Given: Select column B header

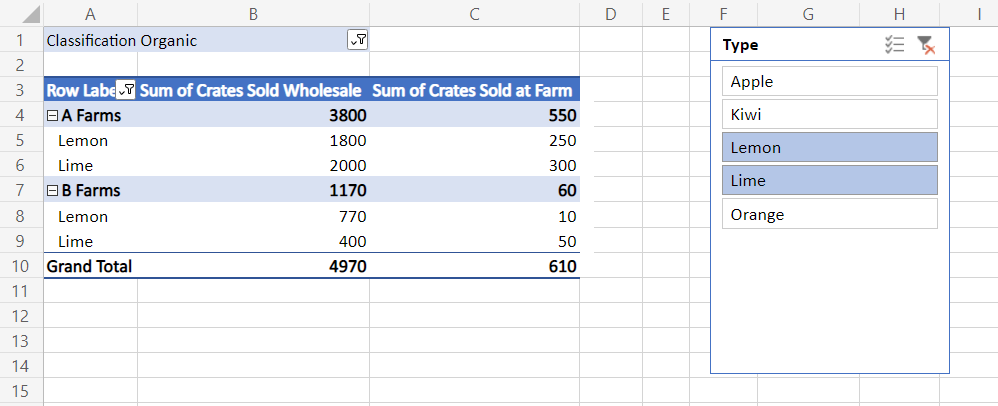Looking at the screenshot, I should [x=253, y=13].
